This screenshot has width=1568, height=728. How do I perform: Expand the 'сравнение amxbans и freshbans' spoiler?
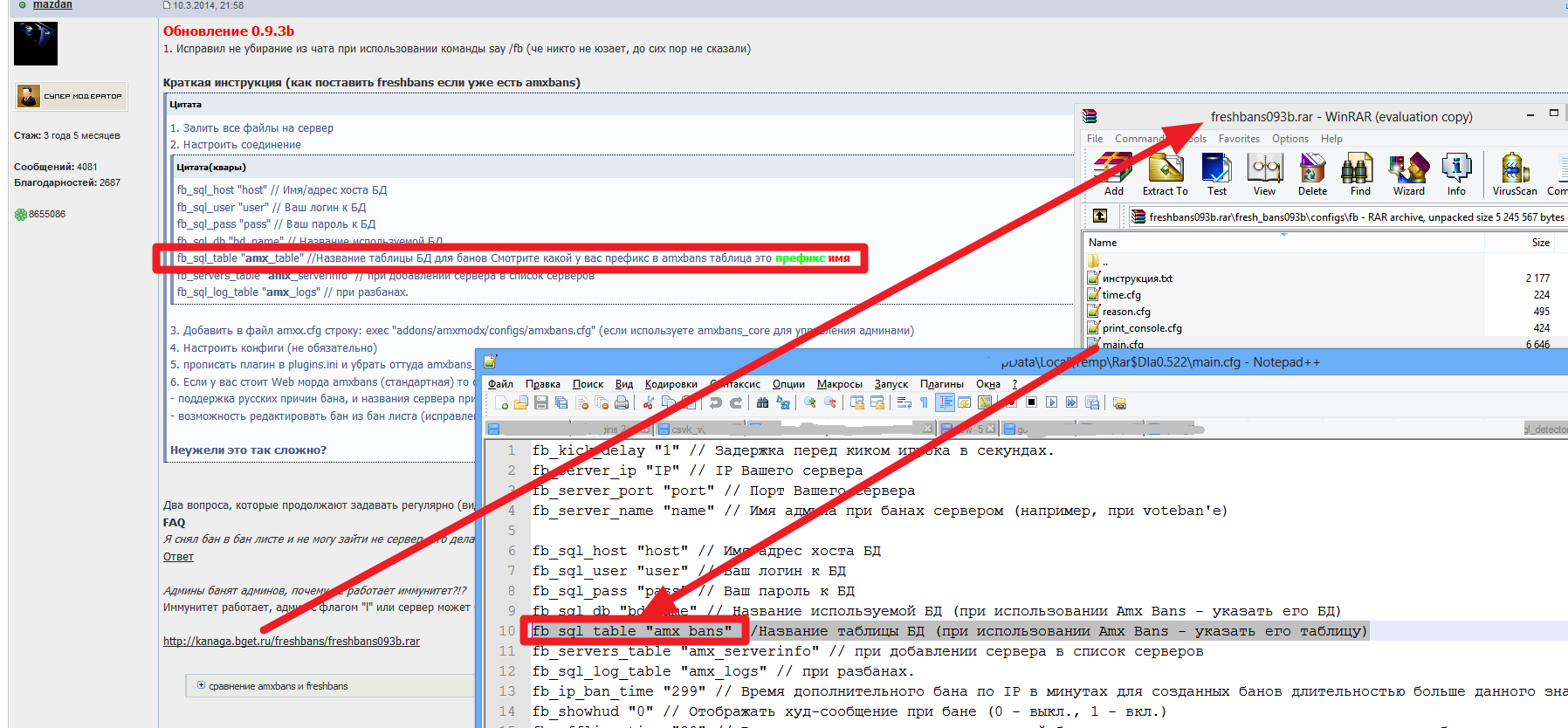[201, 685]
